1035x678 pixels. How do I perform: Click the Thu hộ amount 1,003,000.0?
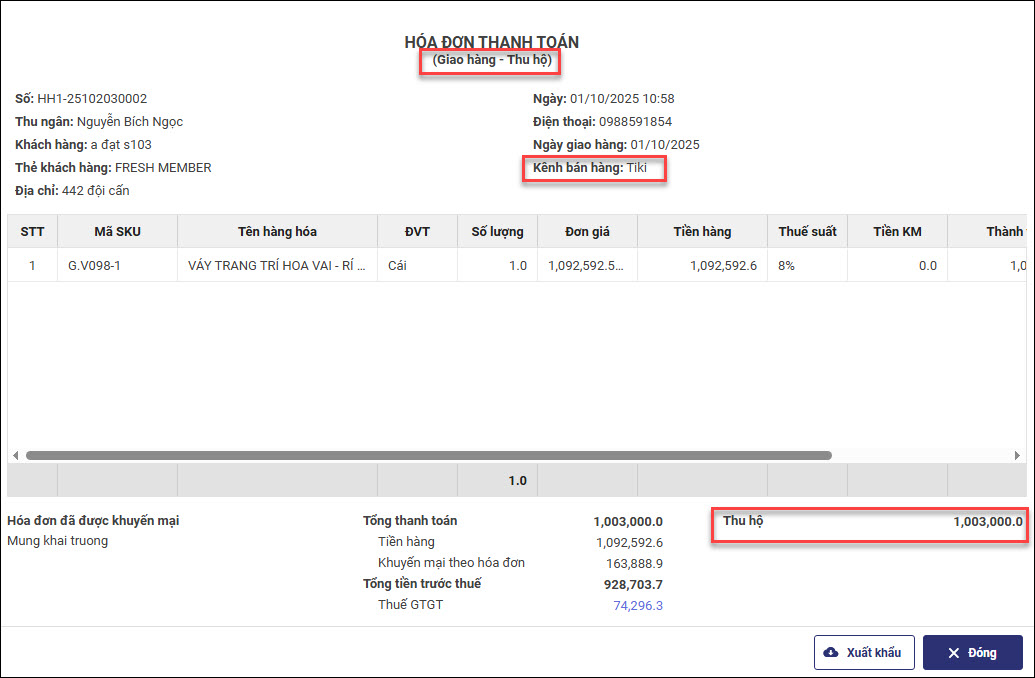(987, 521)
